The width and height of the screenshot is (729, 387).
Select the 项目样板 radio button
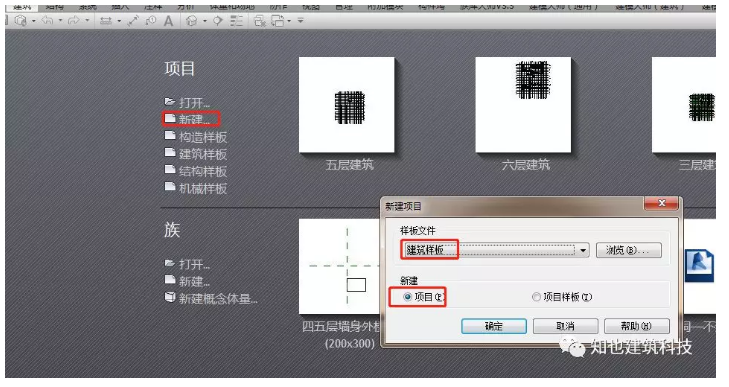click(536, 297)
